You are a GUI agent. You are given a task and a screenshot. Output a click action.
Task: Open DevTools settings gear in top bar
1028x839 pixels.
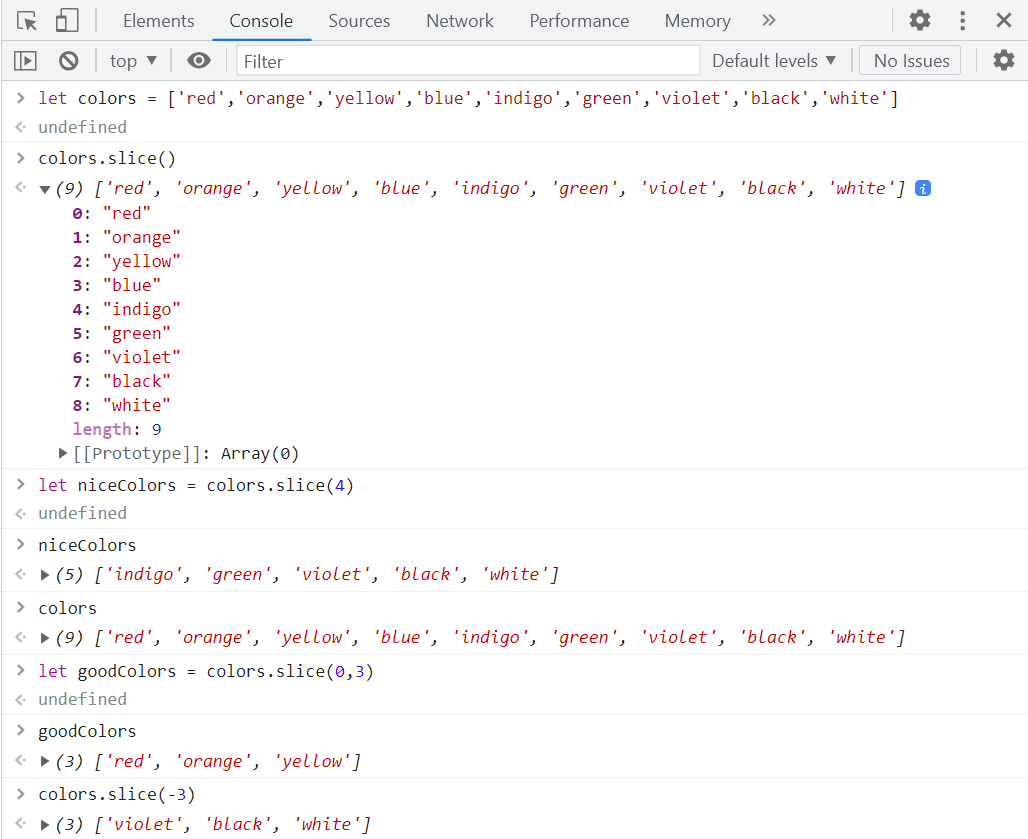(x=920, y=20)
